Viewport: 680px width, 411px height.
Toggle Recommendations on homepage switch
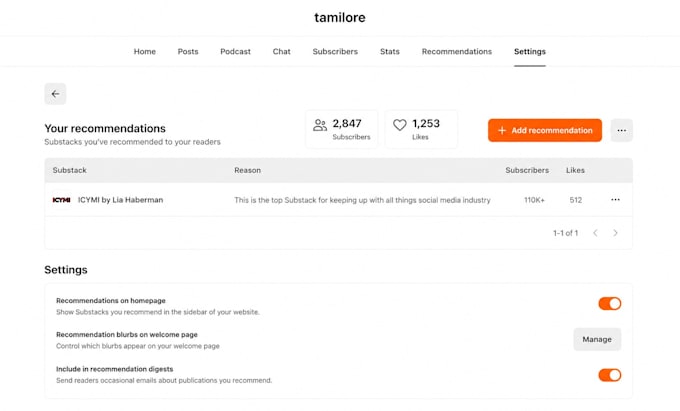coord(609,303)
